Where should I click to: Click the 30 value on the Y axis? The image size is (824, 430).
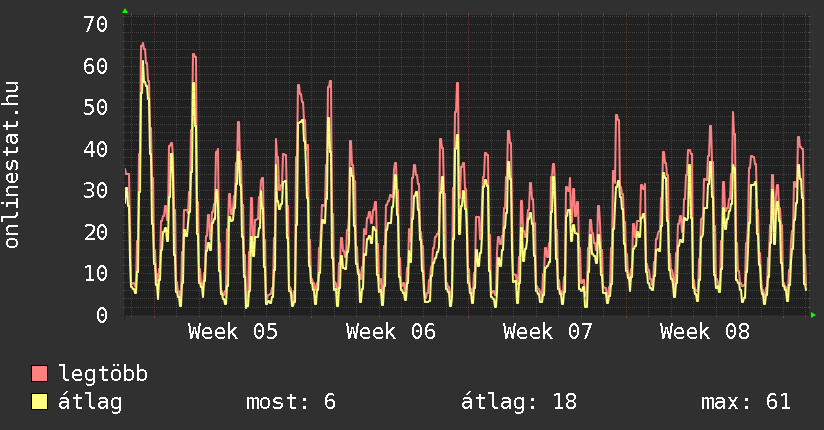[95, 190]
